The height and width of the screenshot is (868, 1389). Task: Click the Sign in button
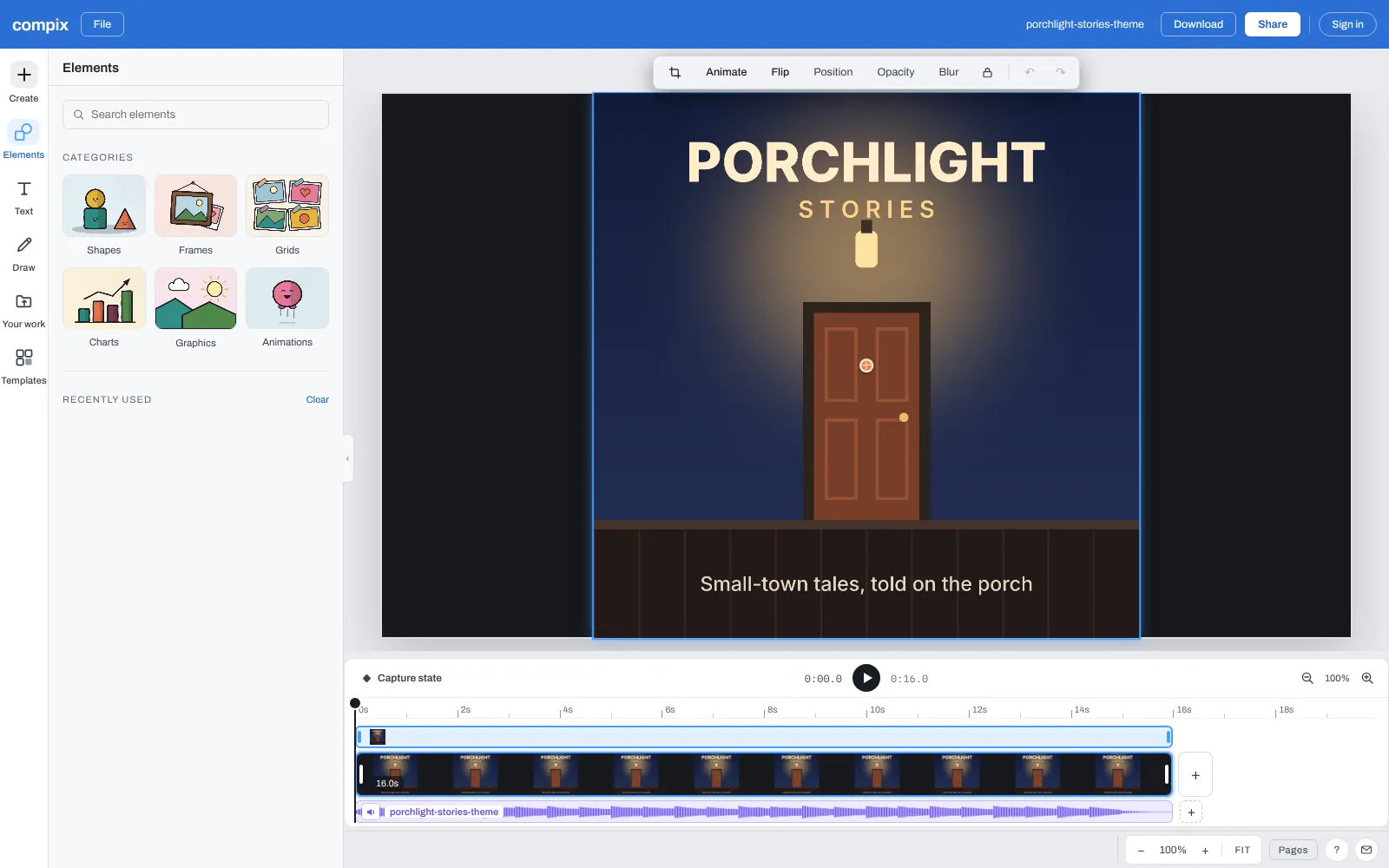1347,24
